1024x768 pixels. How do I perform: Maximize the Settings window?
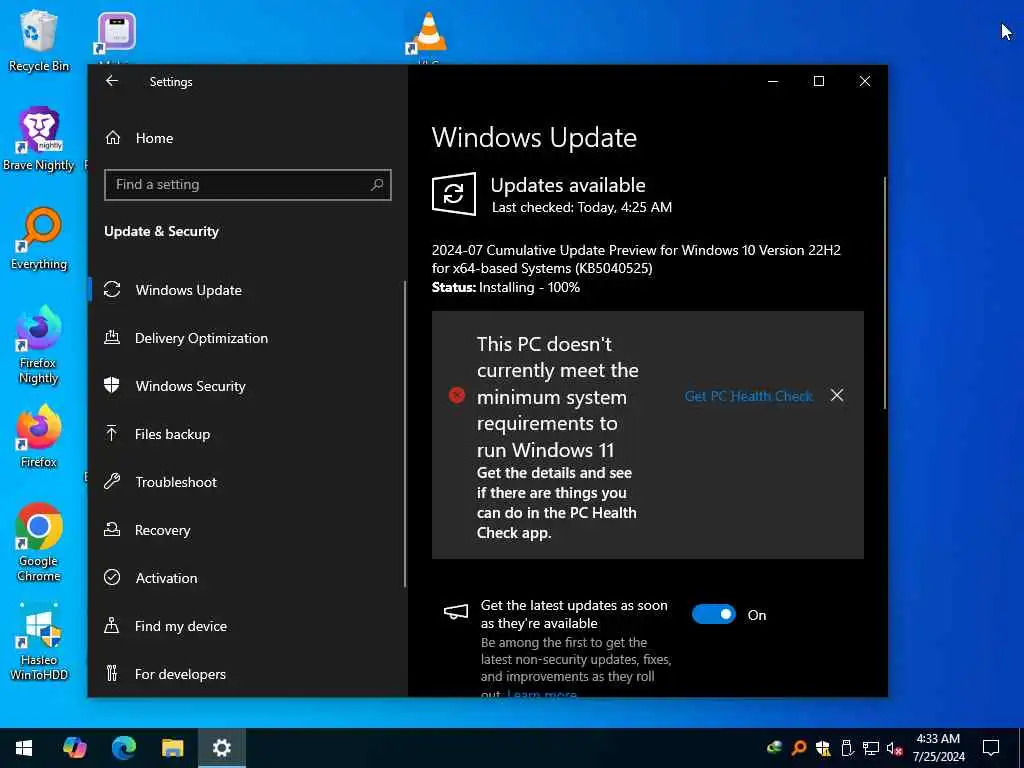[x=818, y=81]
